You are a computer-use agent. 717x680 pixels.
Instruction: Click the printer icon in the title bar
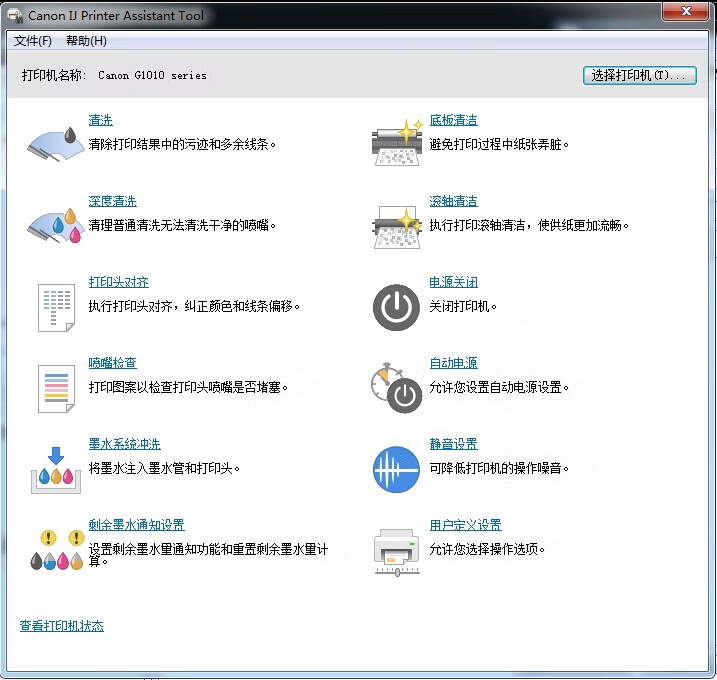pyautogui.click(x=16, y=16)
